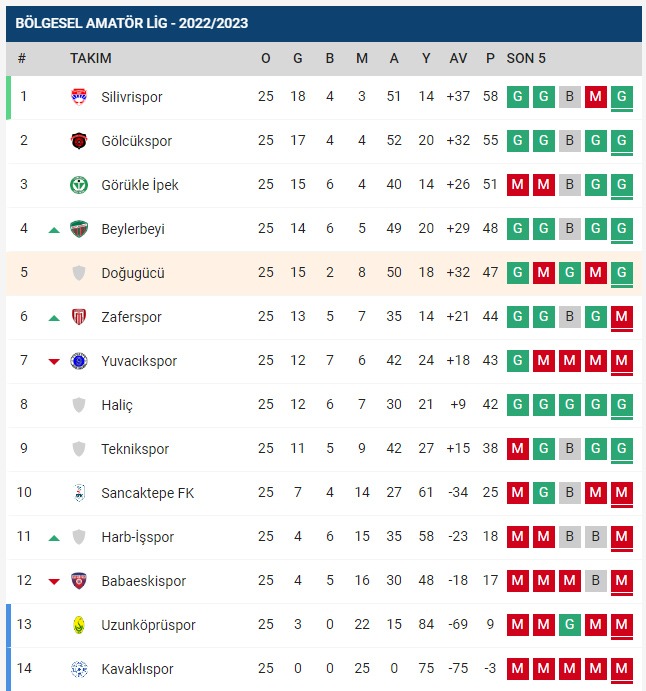
Task: Click the SON 5 column header
Action: (x=526, y=58)
